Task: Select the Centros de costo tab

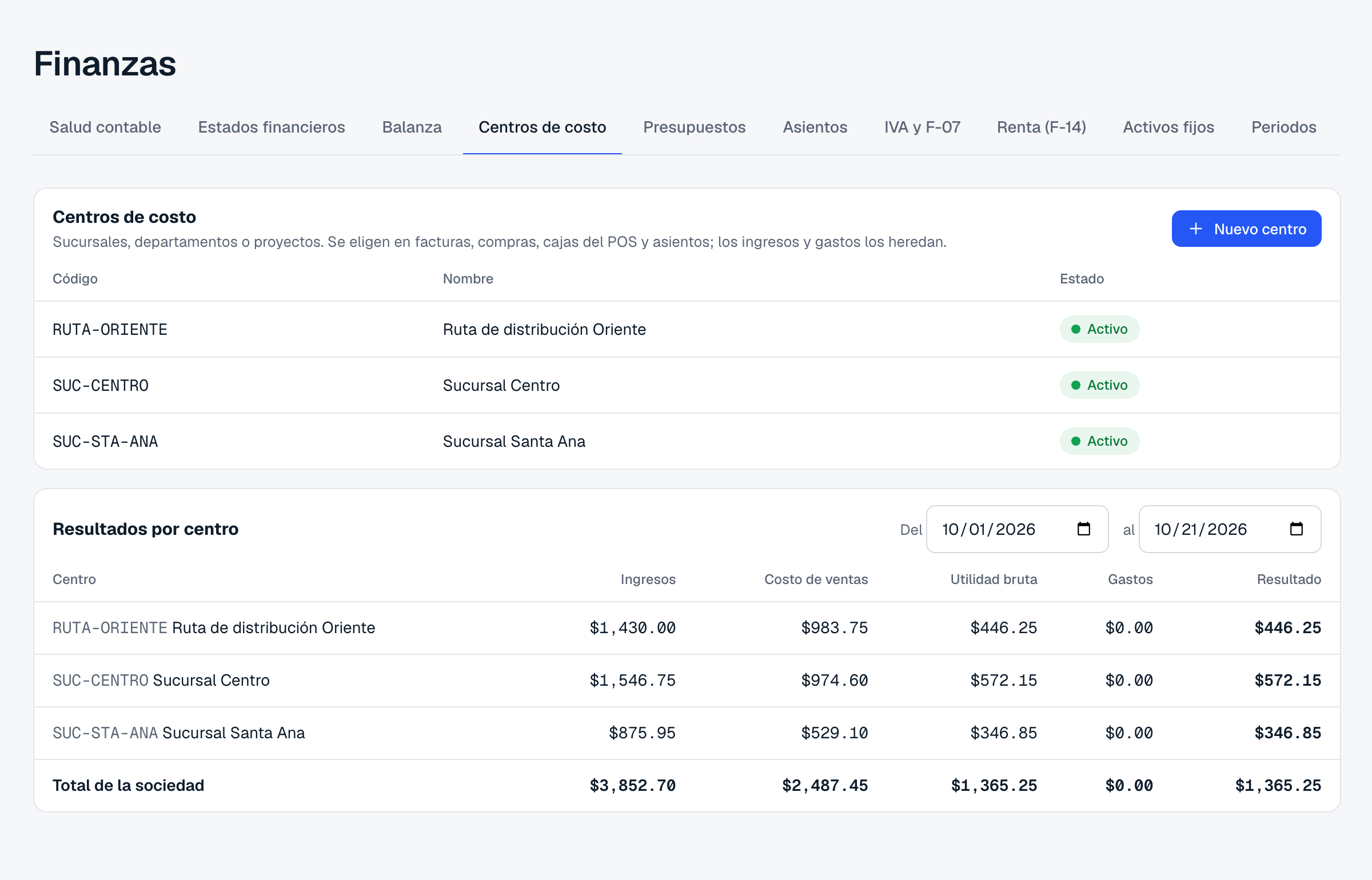Action: pyautogui.click(x=542, y=127)
